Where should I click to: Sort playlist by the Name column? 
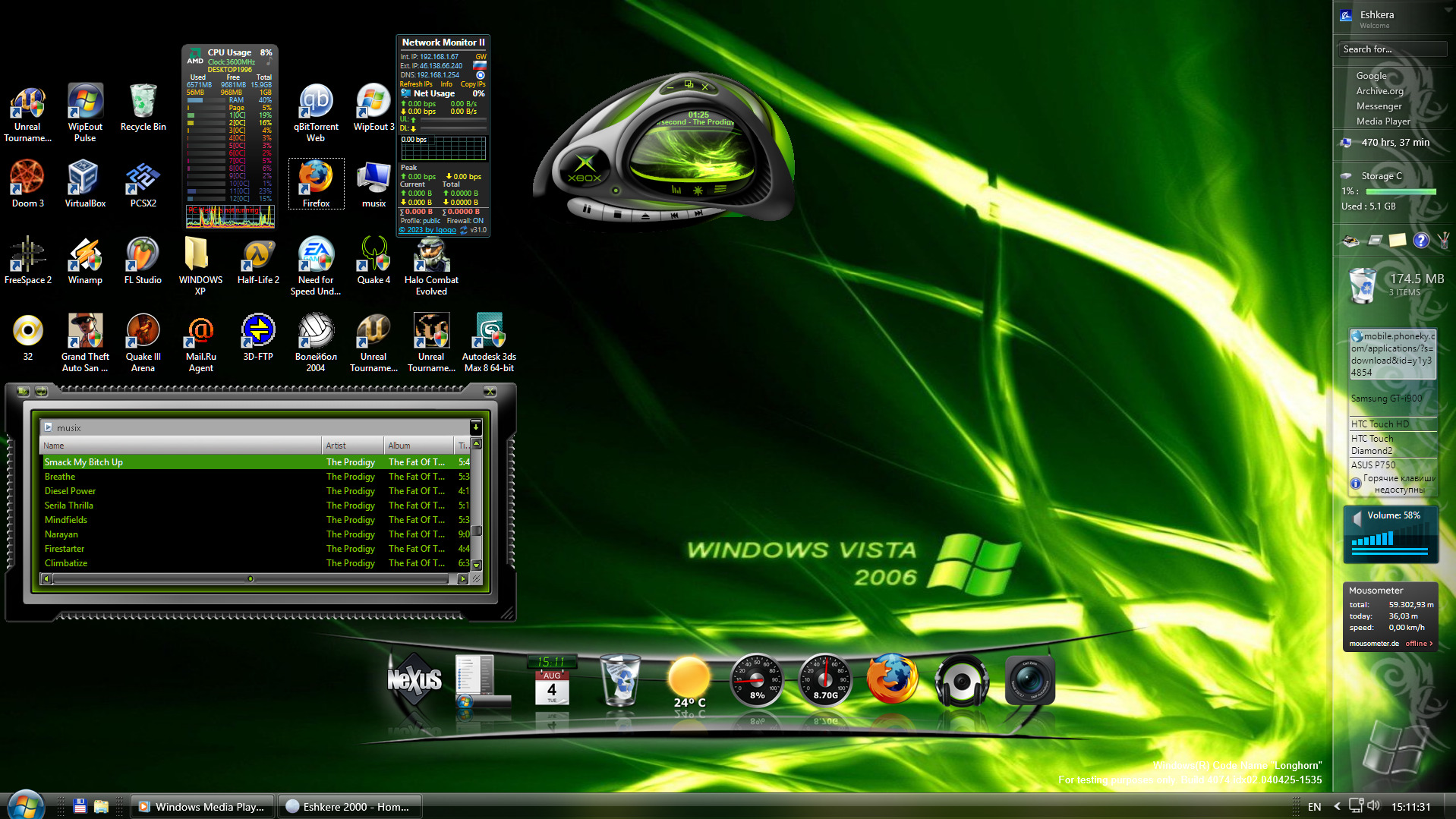181,446
